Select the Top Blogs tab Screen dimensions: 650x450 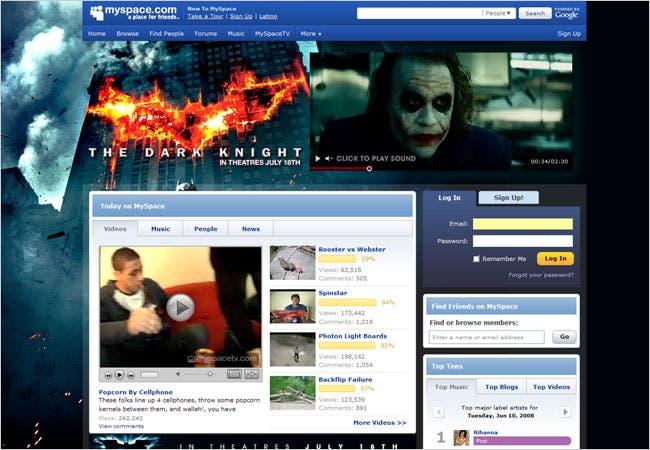tap(502, 387)
